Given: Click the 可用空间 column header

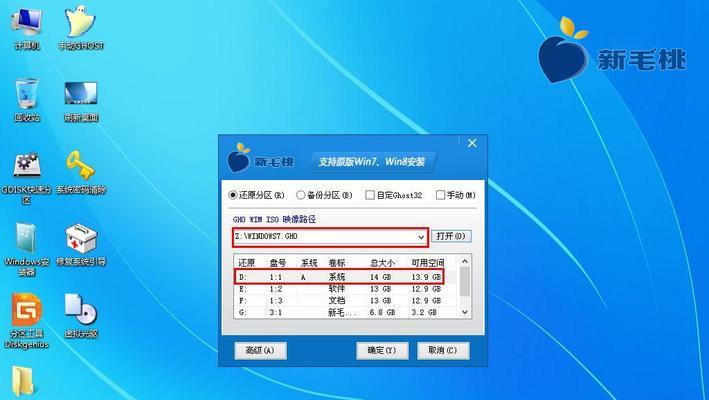Looking at the screenshot, I should [x=428, y=263].
